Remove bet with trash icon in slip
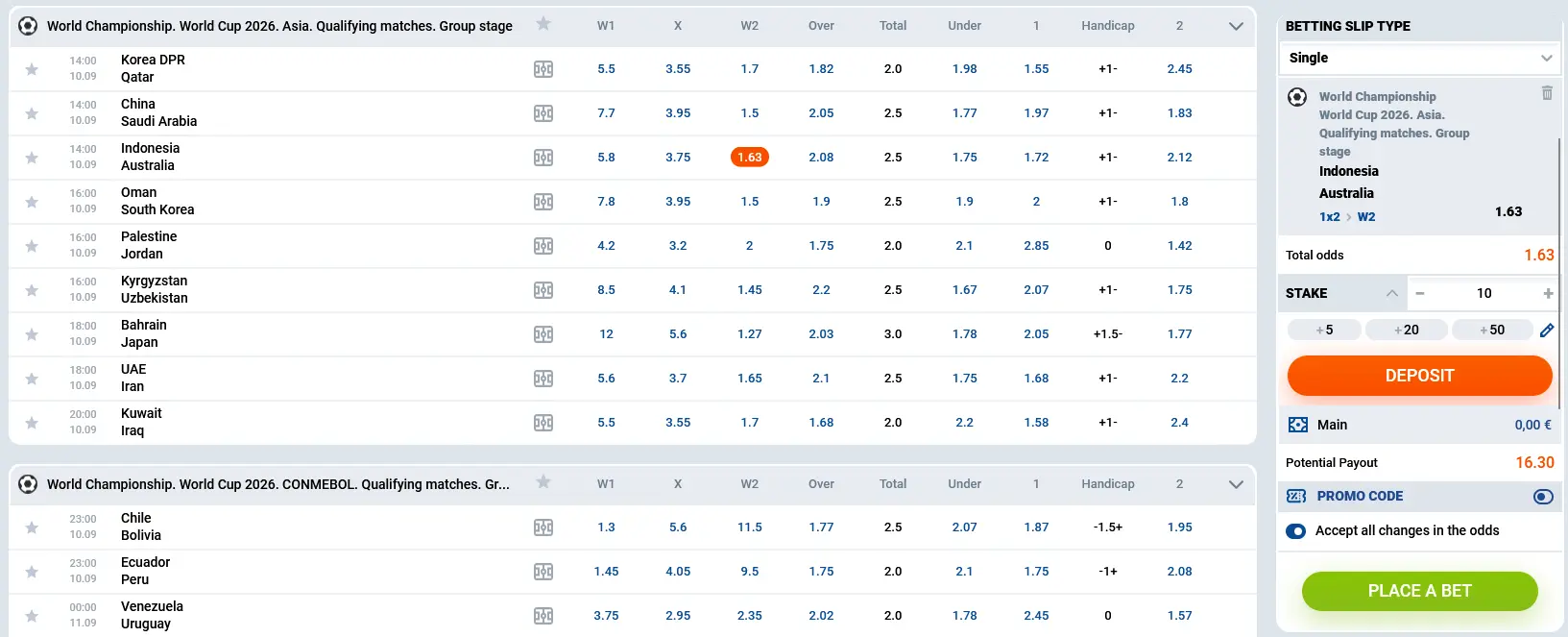The width and height of the screenshot is (1568, 637). click(x=1547, y=93)
